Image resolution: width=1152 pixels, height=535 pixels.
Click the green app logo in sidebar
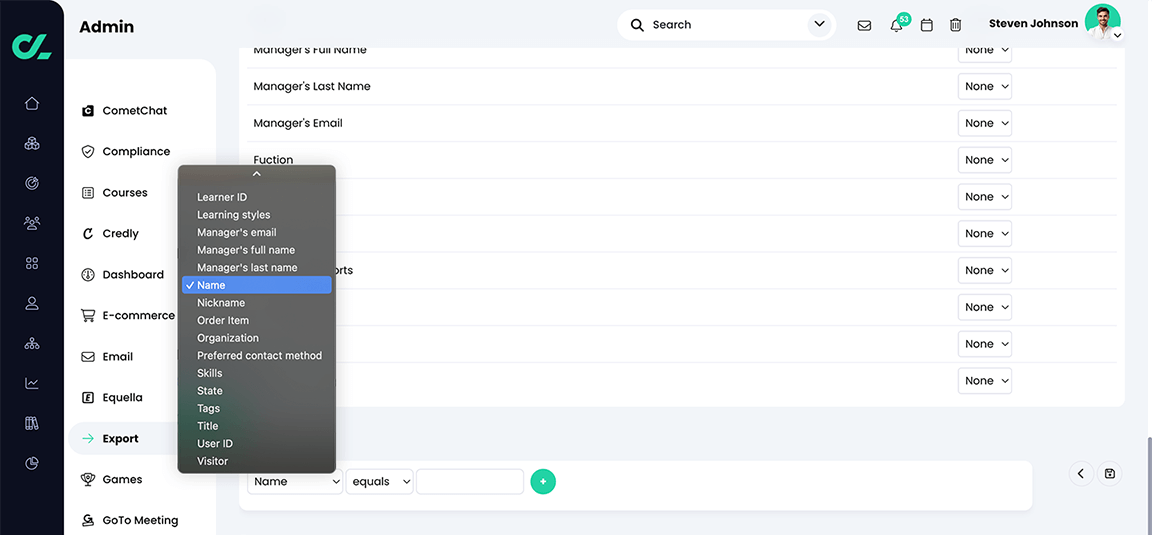coord(32,45)
